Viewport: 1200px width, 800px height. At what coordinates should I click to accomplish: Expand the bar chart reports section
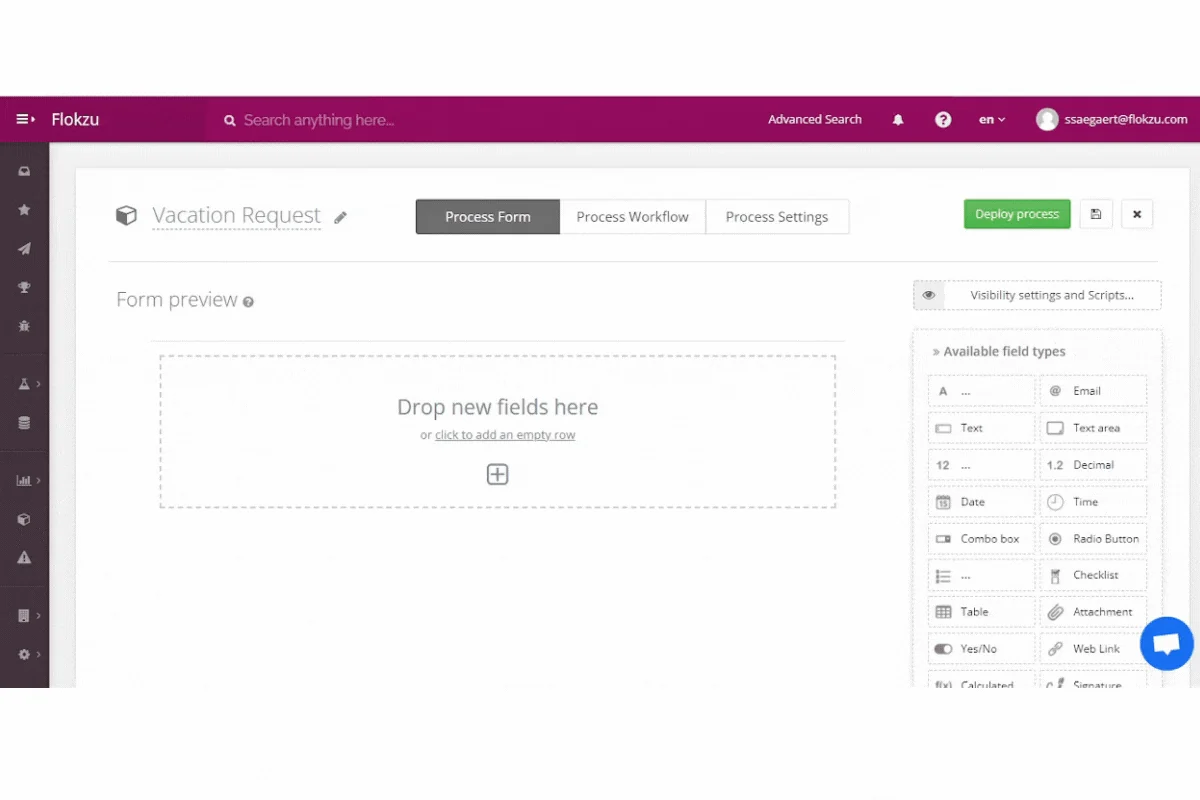click(x=28, y=481)
